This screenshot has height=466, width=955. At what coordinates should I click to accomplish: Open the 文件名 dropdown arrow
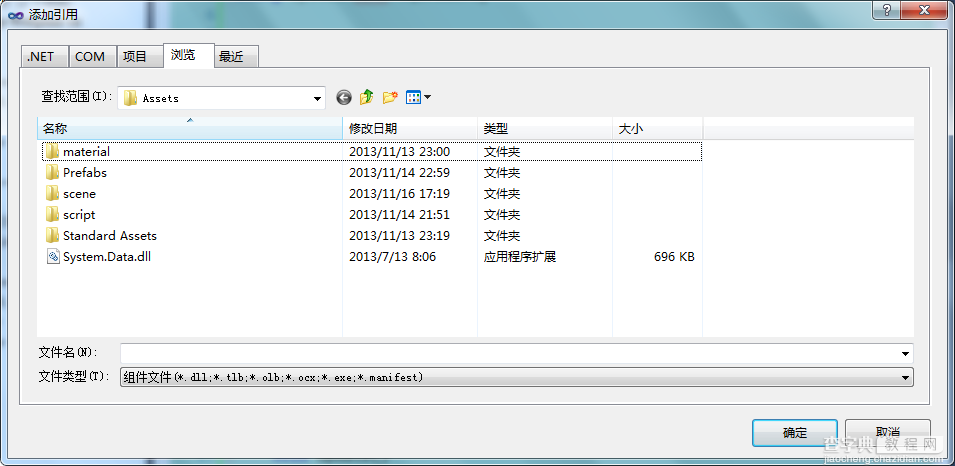point(906,353)
